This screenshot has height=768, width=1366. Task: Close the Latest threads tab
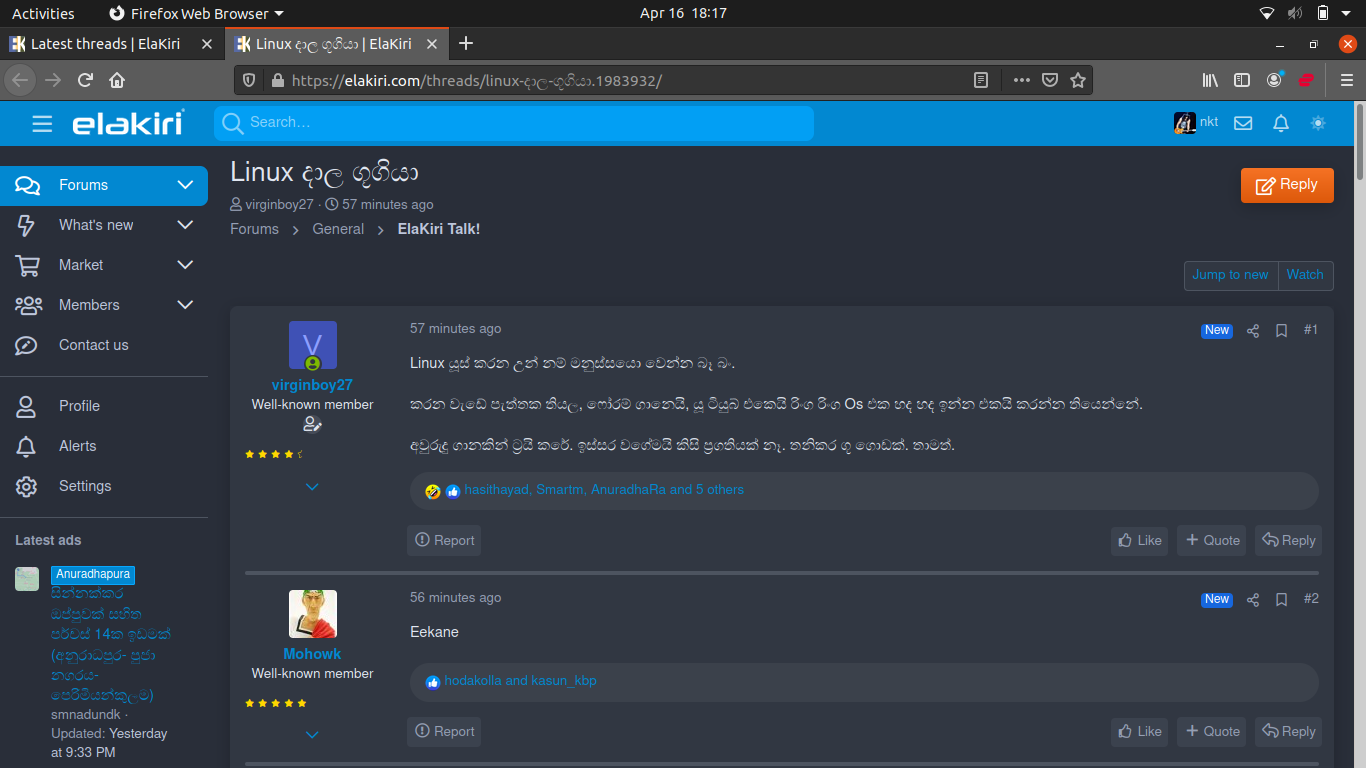[x=207, y=44]
